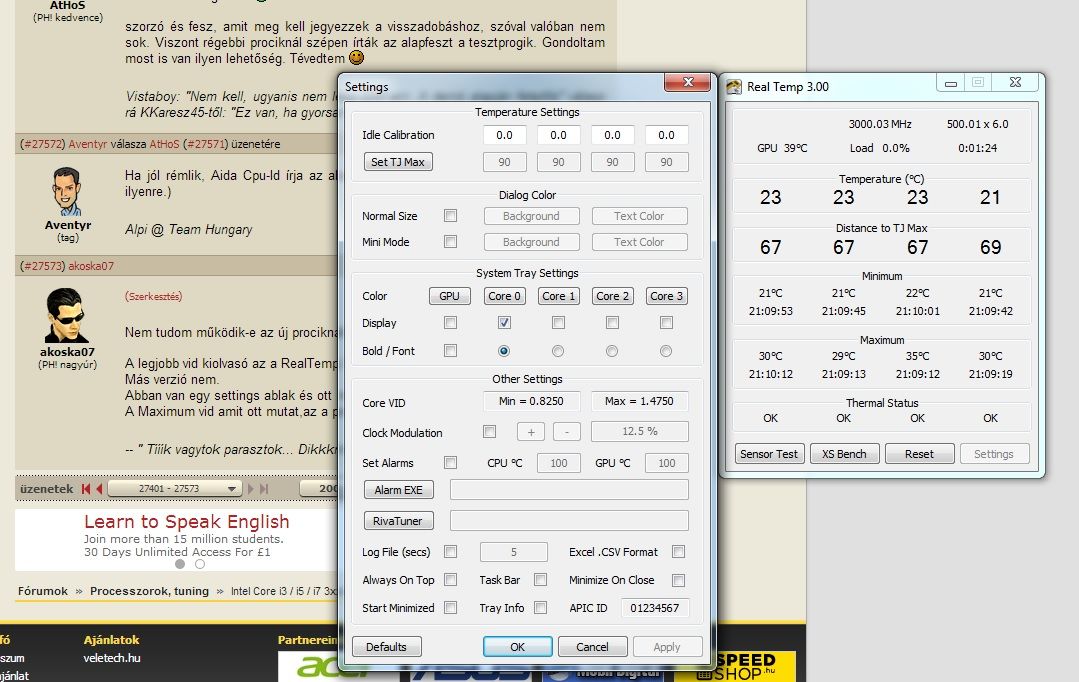Toggle Tray Info checkbox
This screenshot has width=1079, height=682.
tap(540, 608)
